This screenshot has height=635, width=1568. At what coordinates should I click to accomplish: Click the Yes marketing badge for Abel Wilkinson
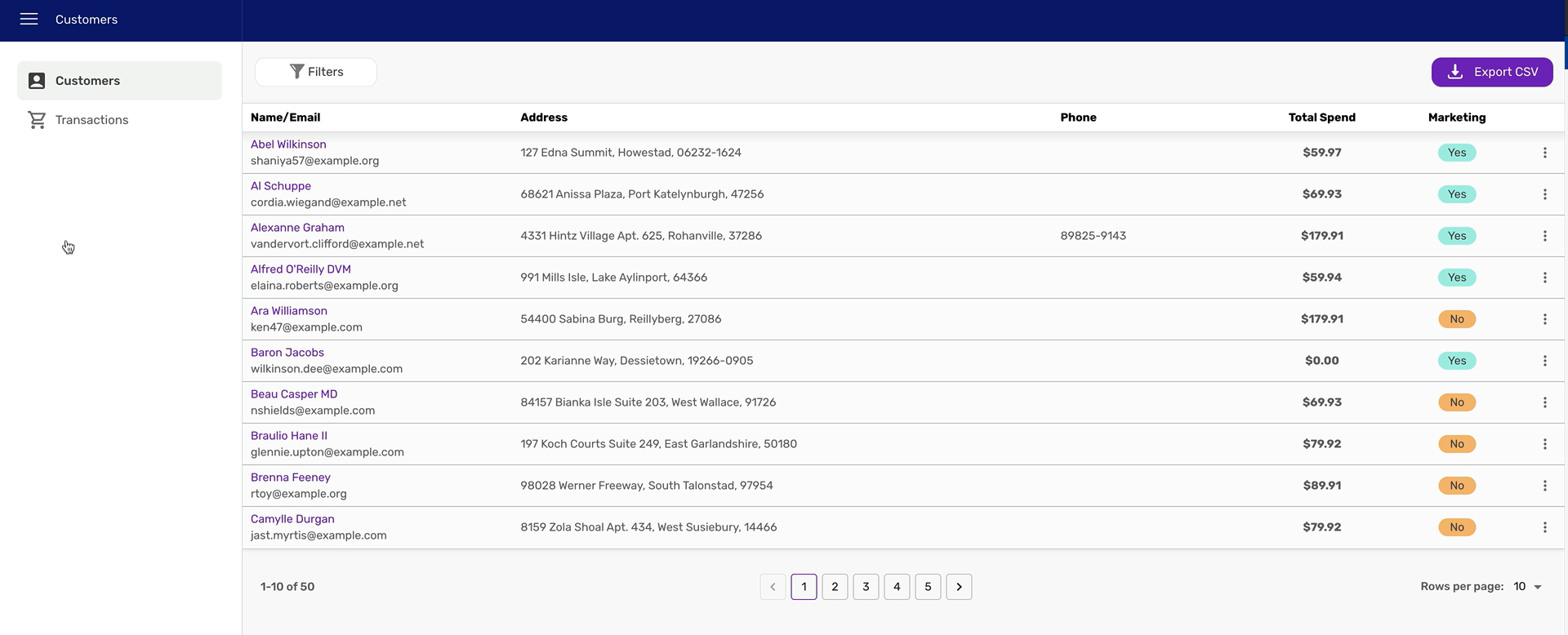point(1457,153)
